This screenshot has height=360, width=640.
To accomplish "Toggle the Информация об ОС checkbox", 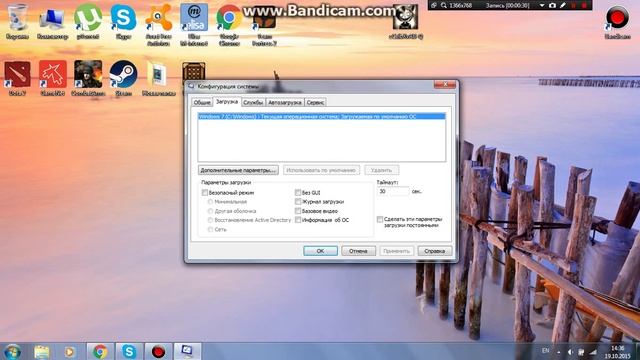I will [x=298, y=220].
